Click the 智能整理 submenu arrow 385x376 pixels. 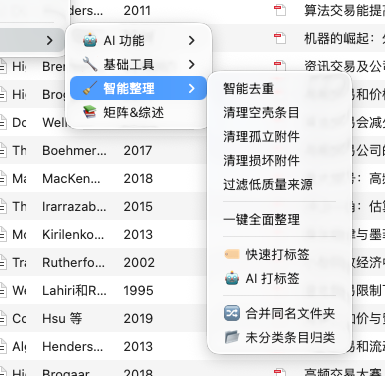pyautogui.click(x=191, y=88)
